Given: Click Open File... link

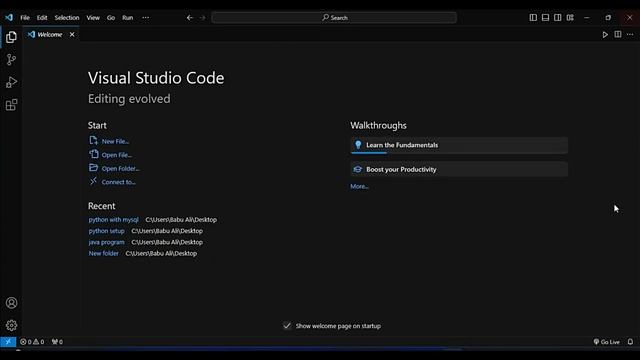Looking at the screenshot, I should (x=117, y=155).
